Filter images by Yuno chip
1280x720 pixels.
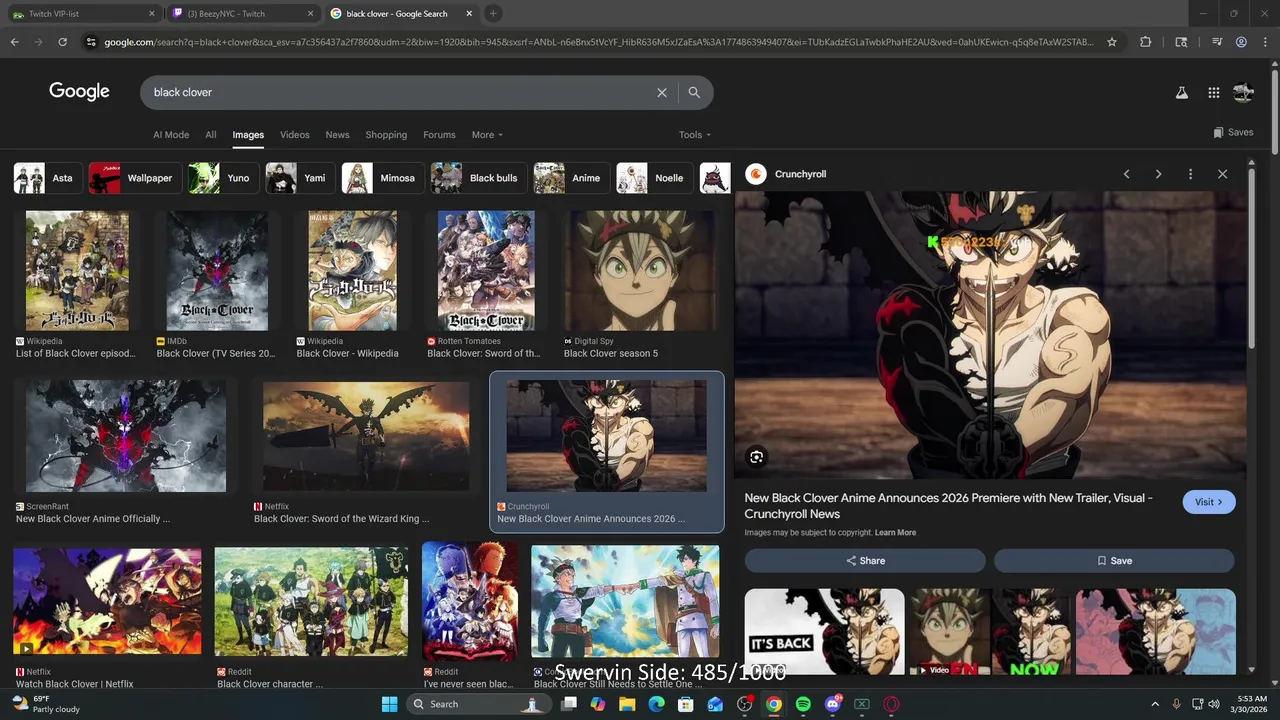pos(223,178)
